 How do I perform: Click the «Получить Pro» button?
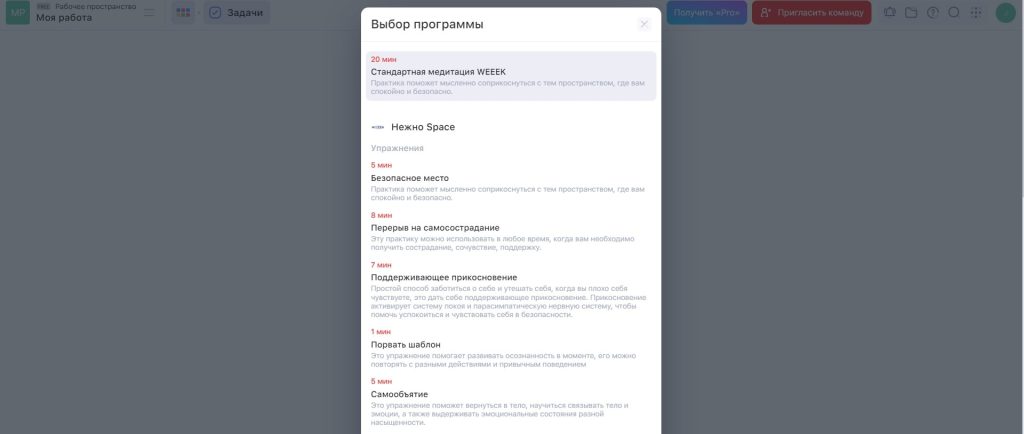[x=706, y=12]
